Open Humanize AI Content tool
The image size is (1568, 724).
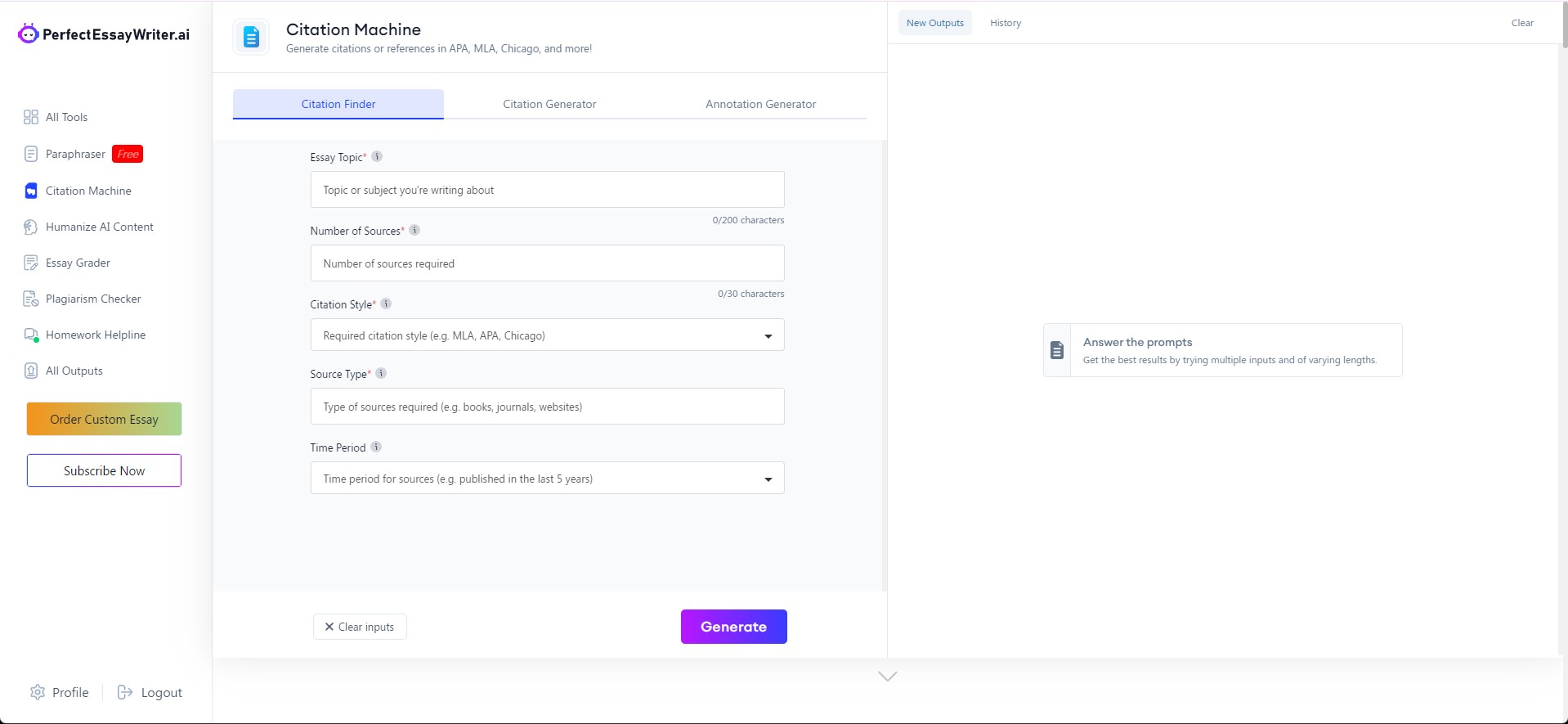[x=100, y=227]
